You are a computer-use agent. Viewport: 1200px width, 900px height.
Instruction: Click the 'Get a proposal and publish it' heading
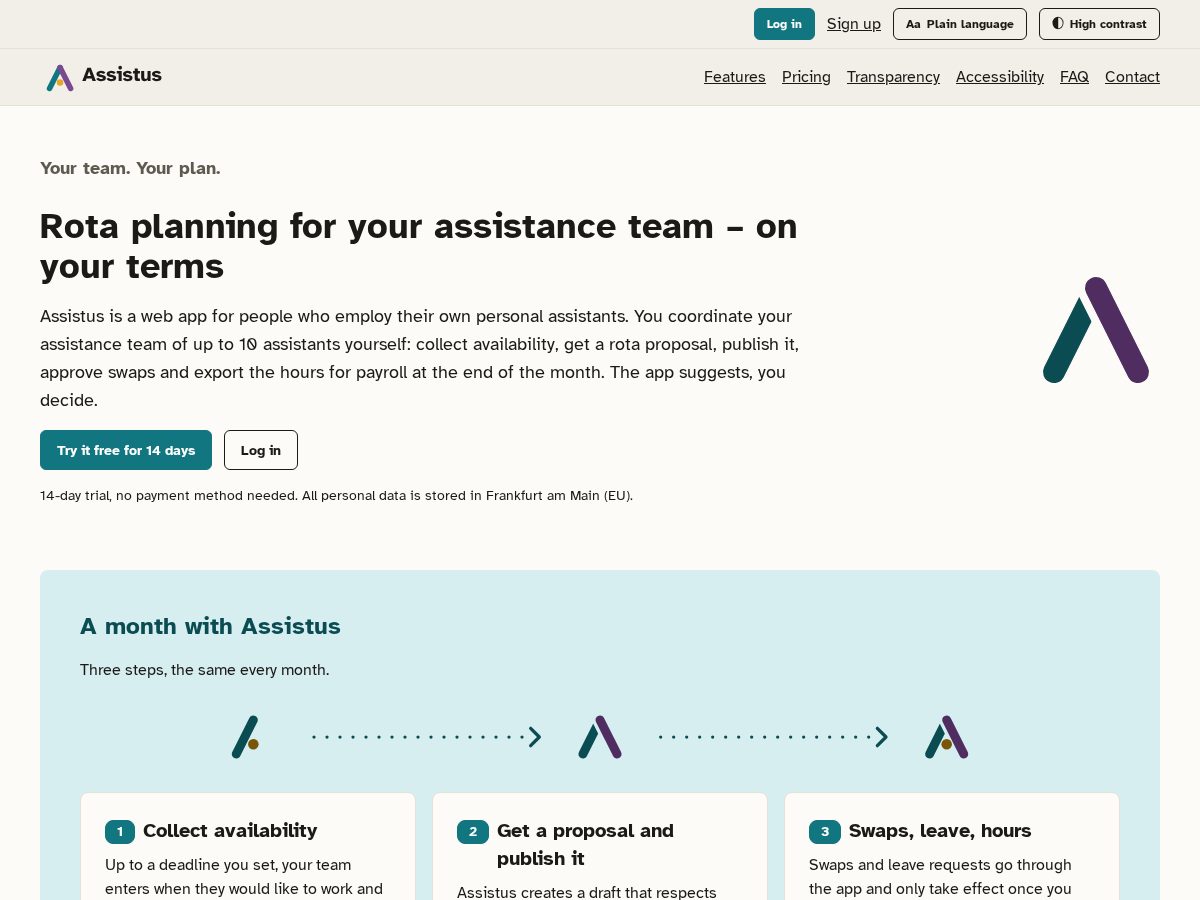[585, 845]
